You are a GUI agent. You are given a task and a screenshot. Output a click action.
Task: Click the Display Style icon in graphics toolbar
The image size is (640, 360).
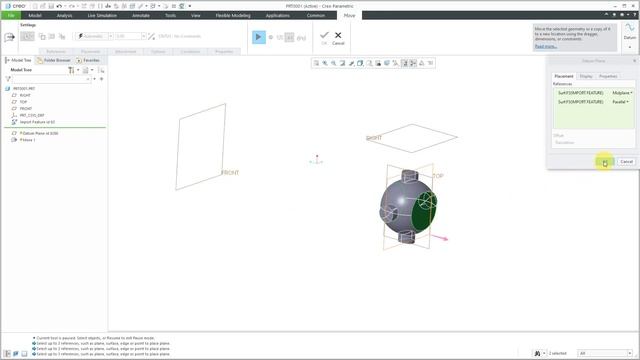tap(360, 63)
